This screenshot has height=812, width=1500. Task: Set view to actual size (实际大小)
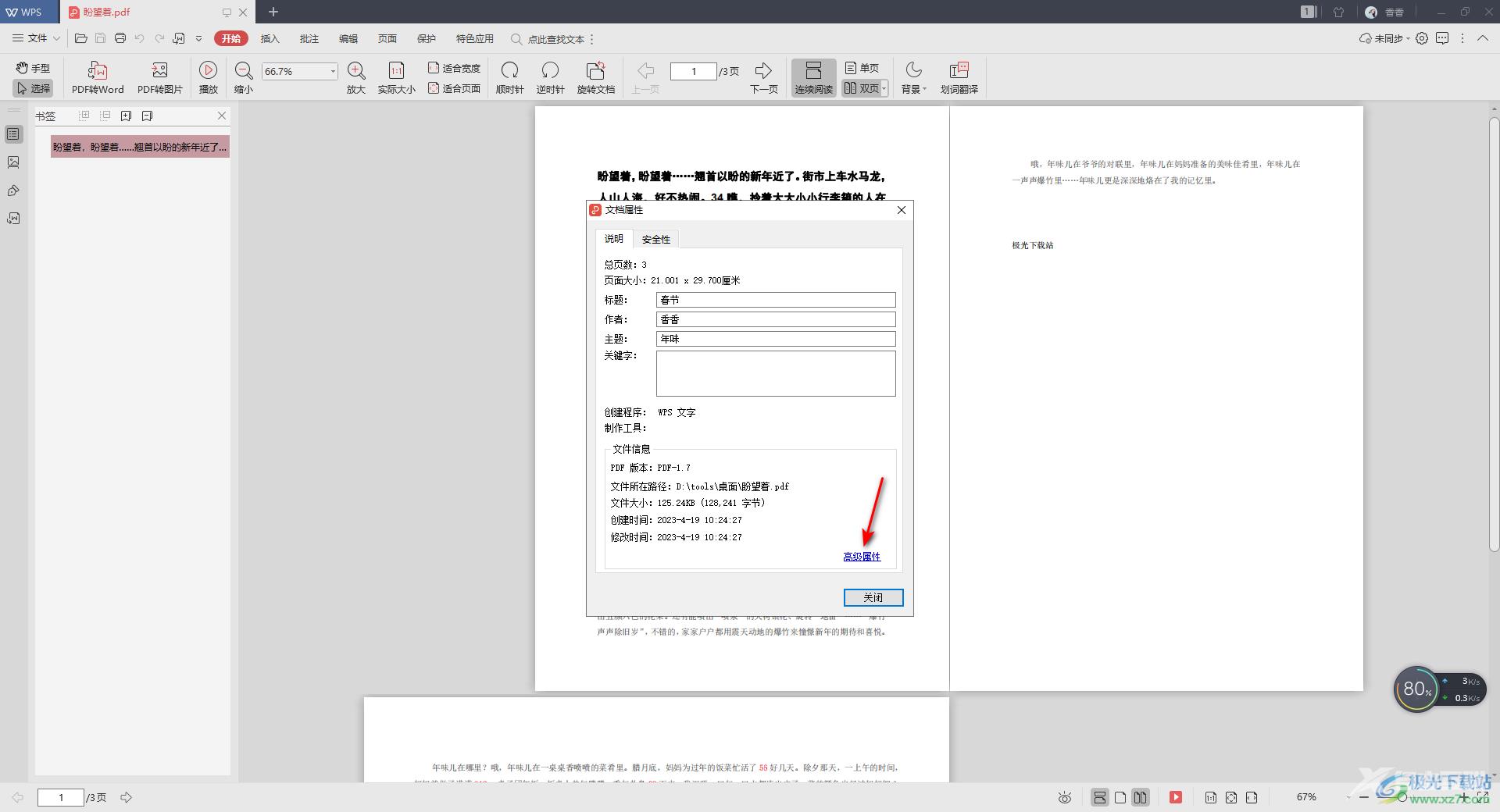pyautogui.click(x=396, y=78)
